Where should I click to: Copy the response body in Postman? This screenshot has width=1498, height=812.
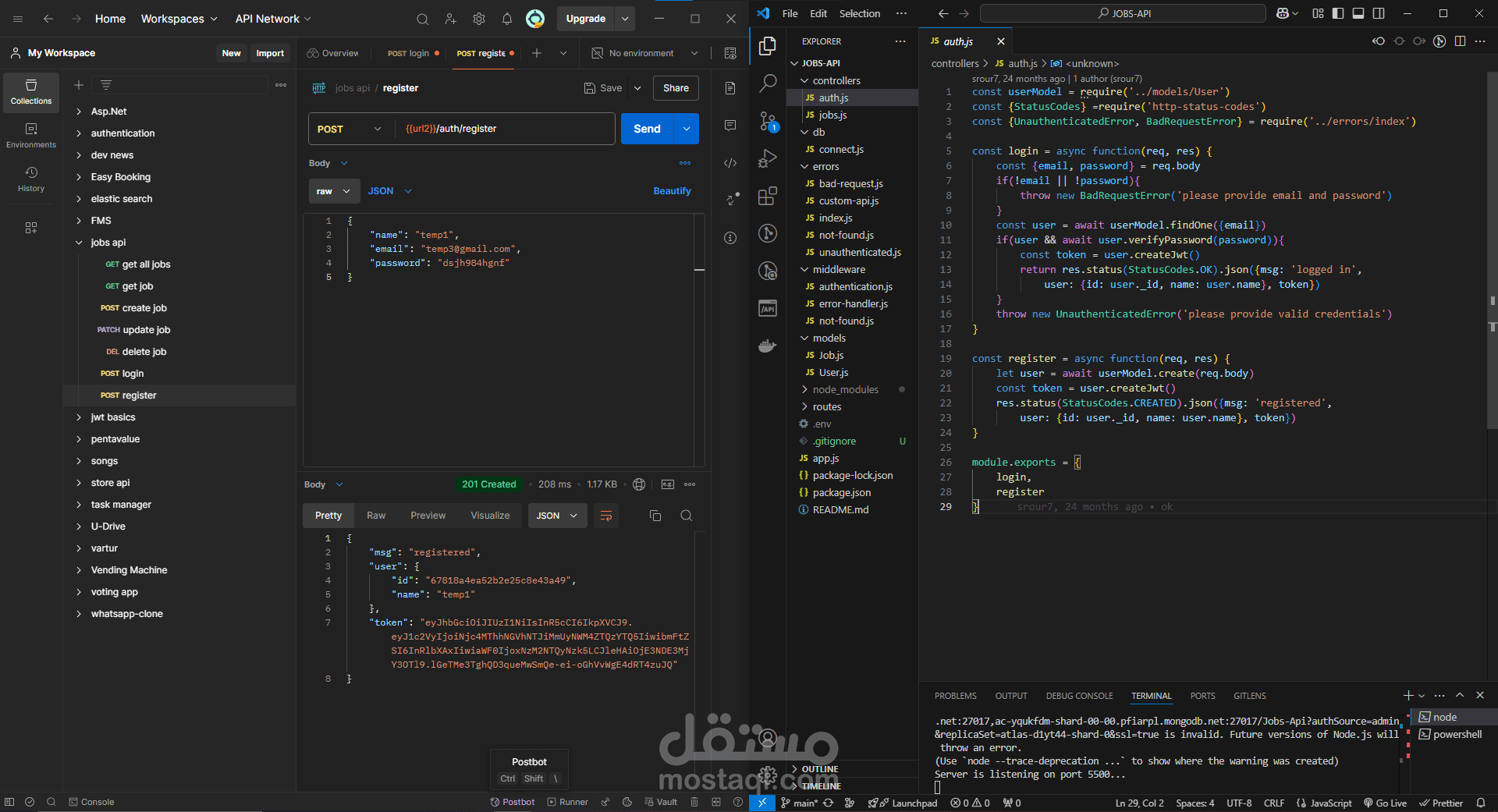(655, 516)
